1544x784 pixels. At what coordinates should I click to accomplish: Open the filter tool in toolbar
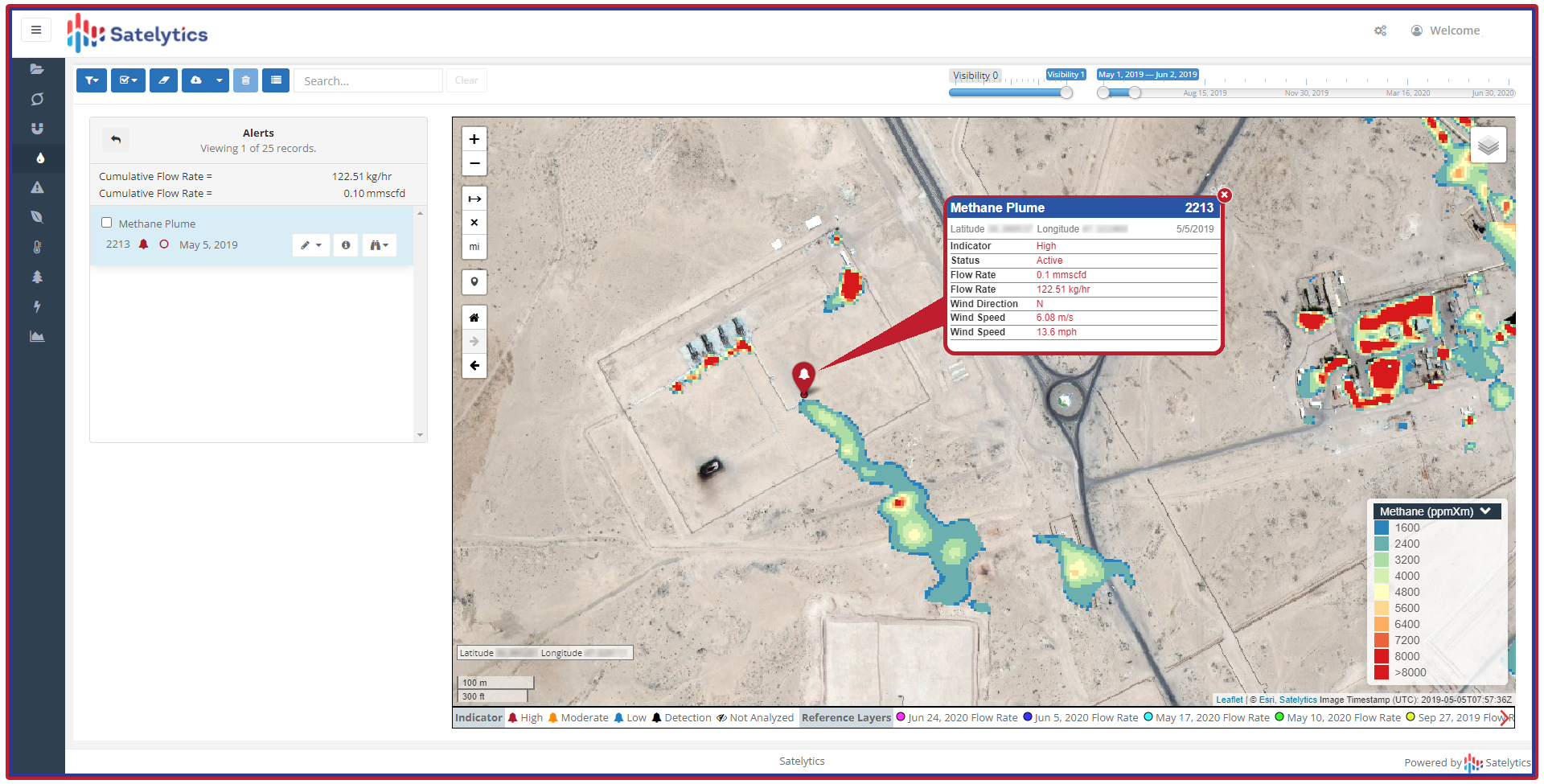92,80
